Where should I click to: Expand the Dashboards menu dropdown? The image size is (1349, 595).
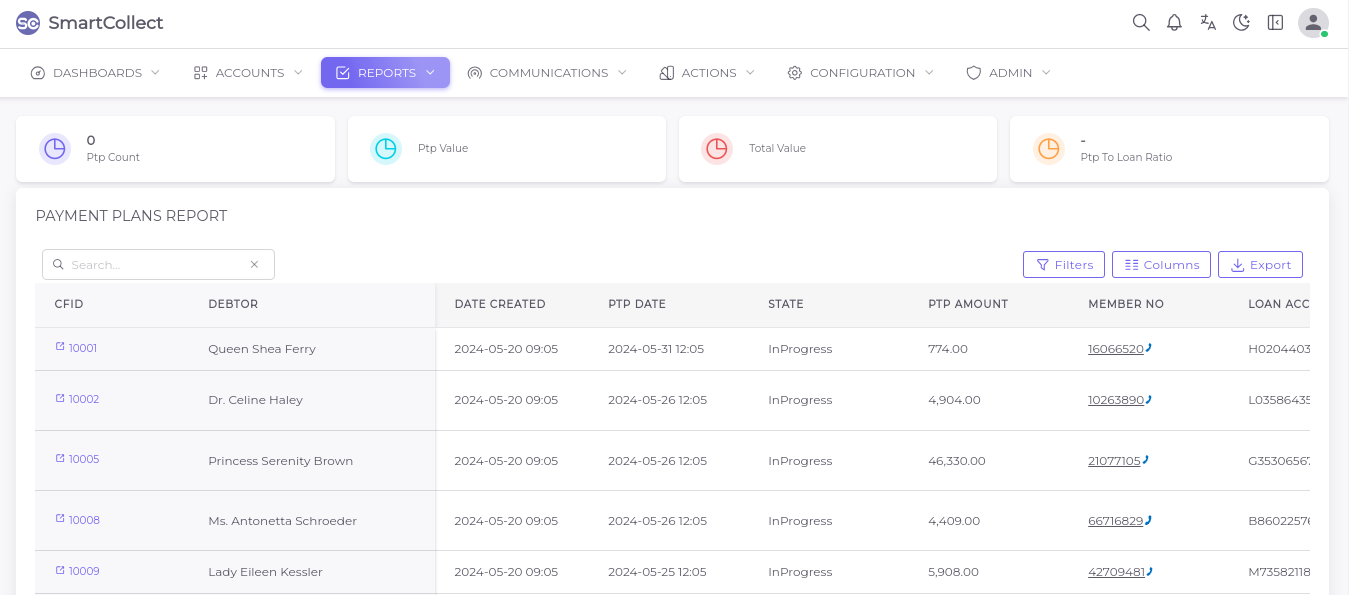(95, 73)
